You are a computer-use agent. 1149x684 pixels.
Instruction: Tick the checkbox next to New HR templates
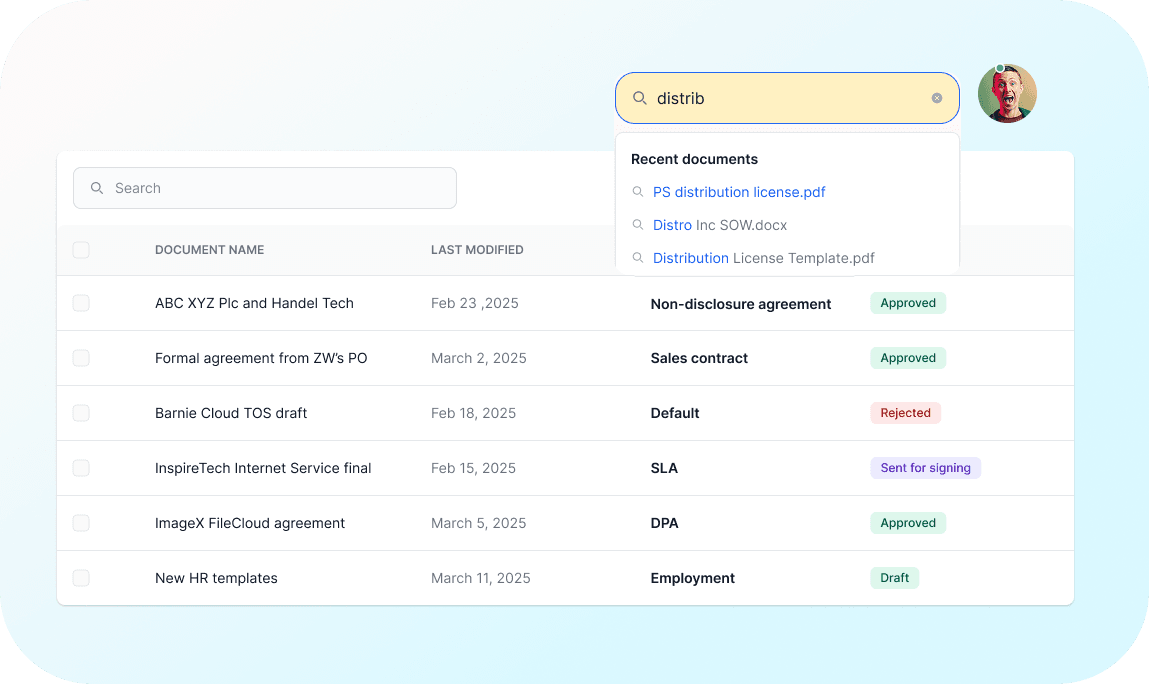[81, 577]
